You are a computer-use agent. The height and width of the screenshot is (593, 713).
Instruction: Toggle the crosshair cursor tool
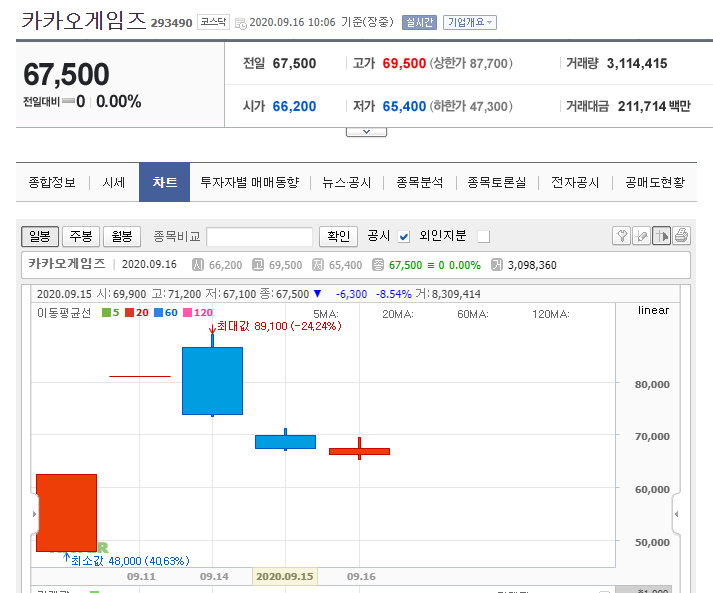[x=661, y=236]
